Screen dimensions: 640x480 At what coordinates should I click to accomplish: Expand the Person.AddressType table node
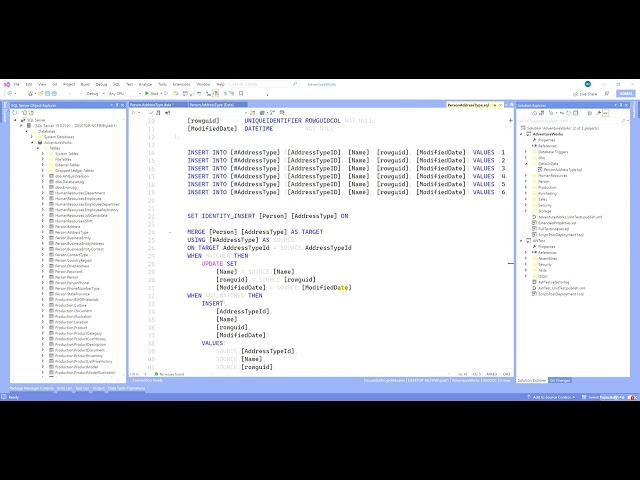pos(43,232)
